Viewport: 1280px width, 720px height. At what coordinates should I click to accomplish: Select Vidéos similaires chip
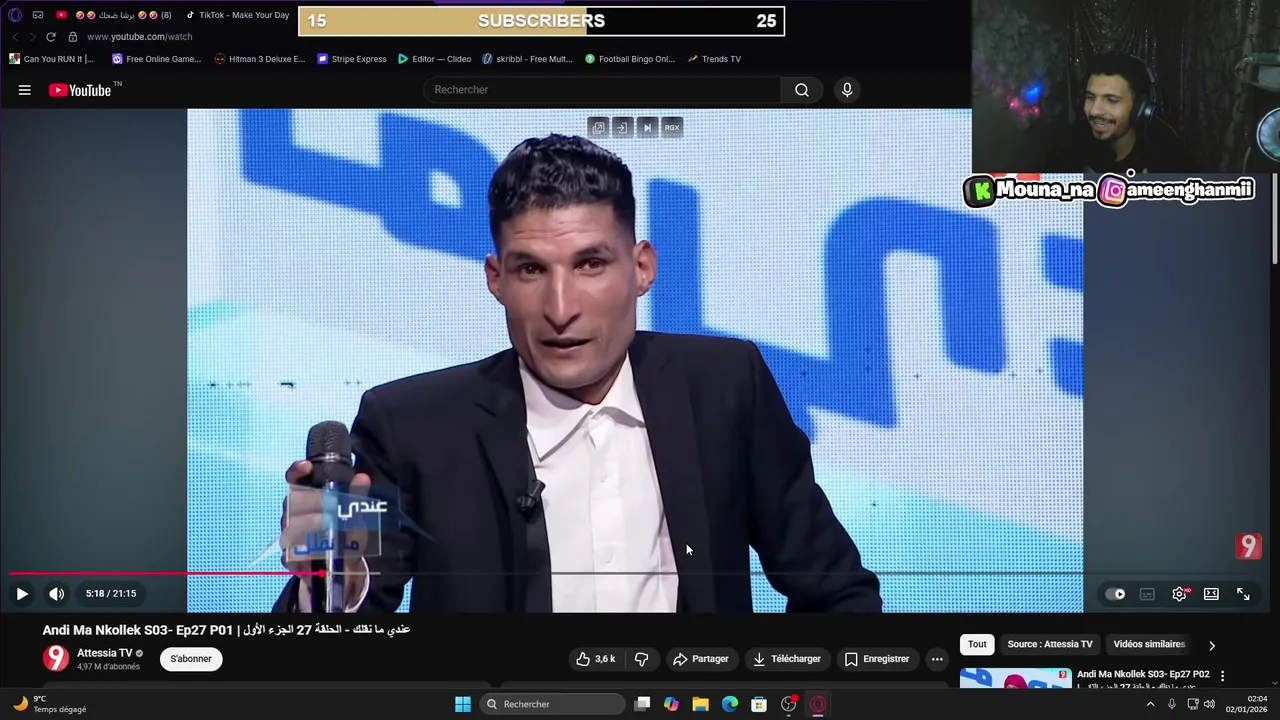(1149, 645)
